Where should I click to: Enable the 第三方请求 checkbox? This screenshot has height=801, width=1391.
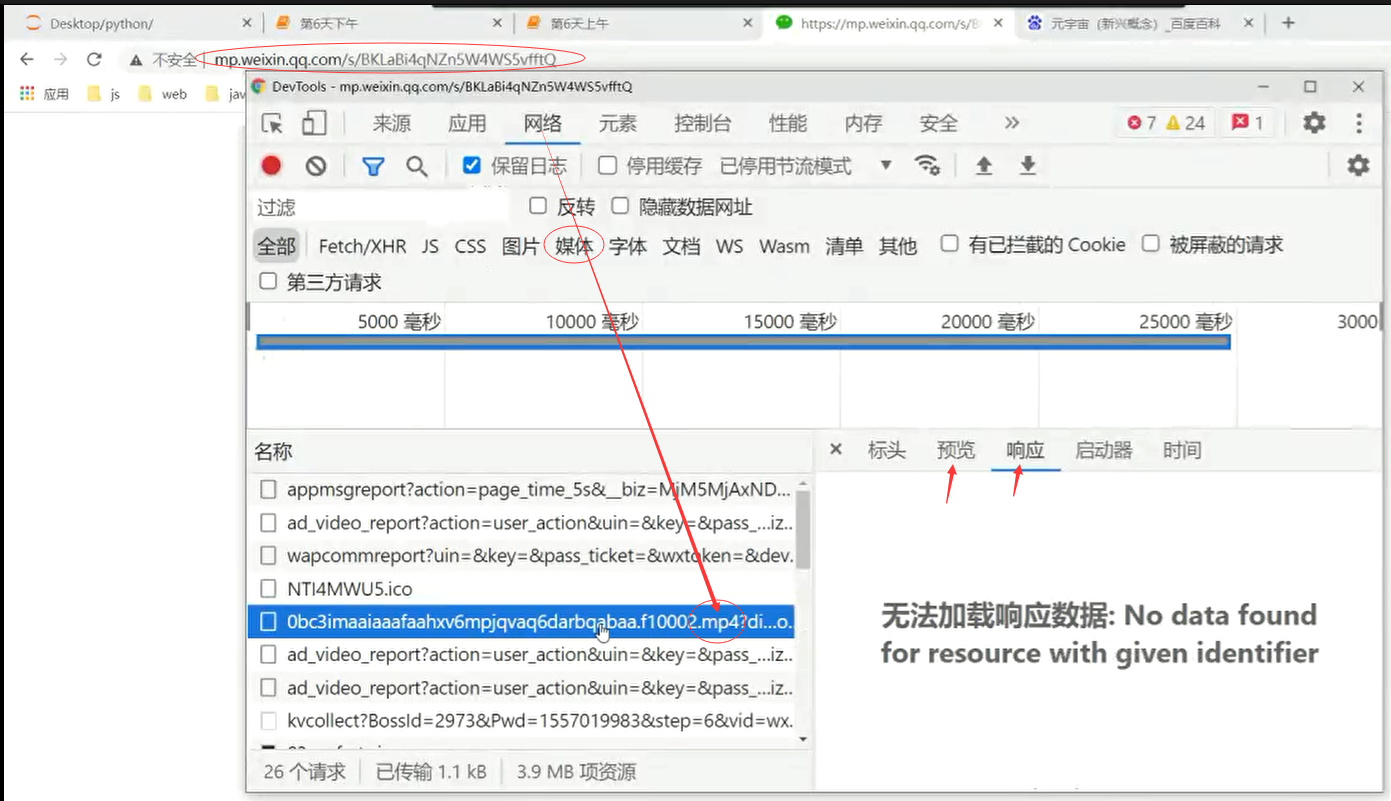click(268, 281)
